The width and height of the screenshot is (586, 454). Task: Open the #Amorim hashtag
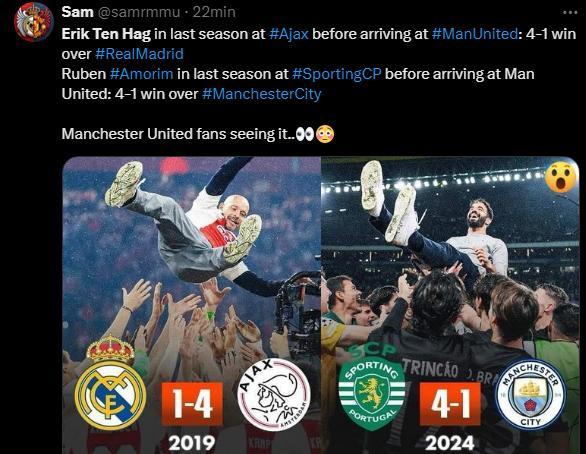pyautogui.click(x=141, y=74)
